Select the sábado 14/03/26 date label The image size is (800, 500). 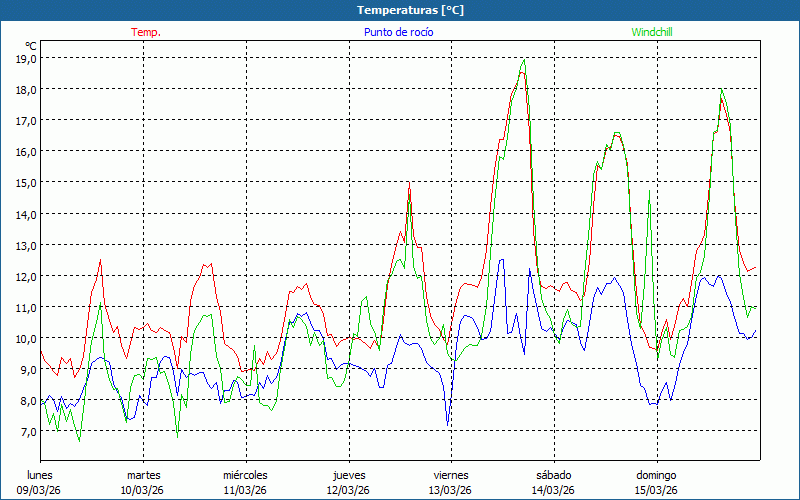pos(553,482)
